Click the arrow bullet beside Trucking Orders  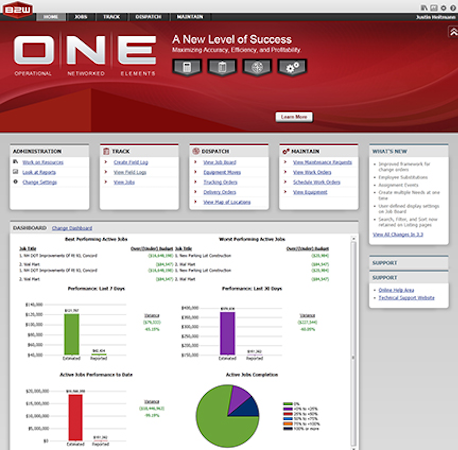196,182
